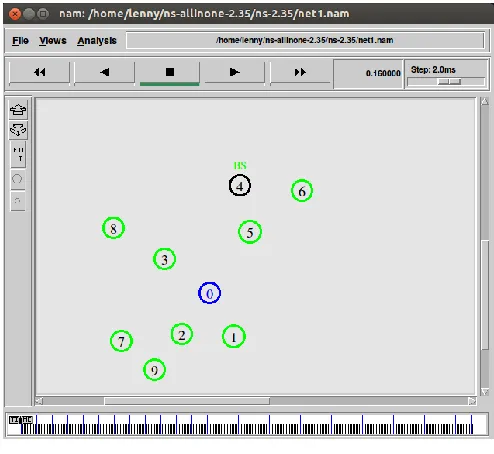Click the BS label above node 4

pos(240,166)
